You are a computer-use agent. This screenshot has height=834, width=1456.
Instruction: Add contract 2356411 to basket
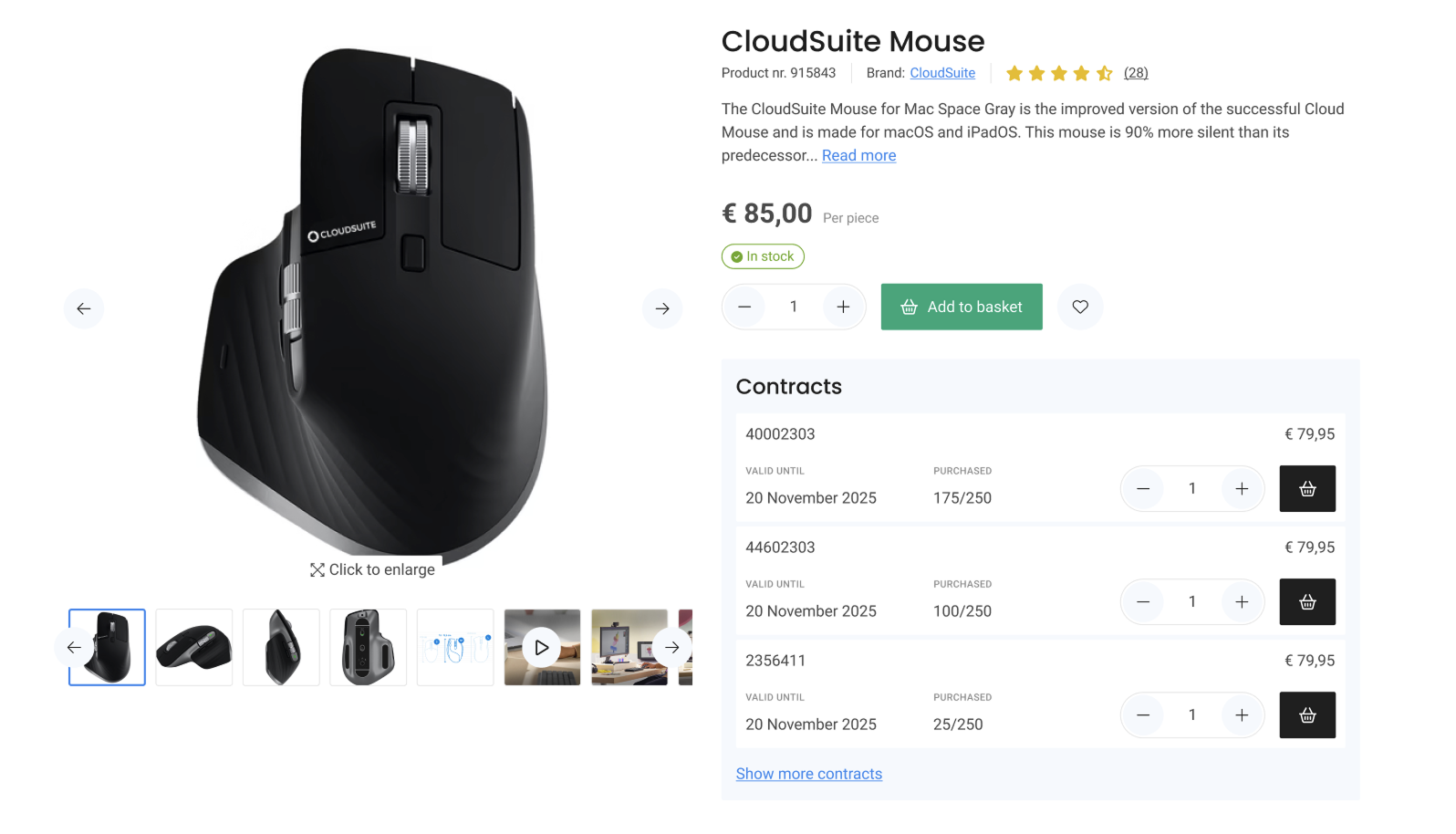pyautogui.click(x=1307, y=715)
